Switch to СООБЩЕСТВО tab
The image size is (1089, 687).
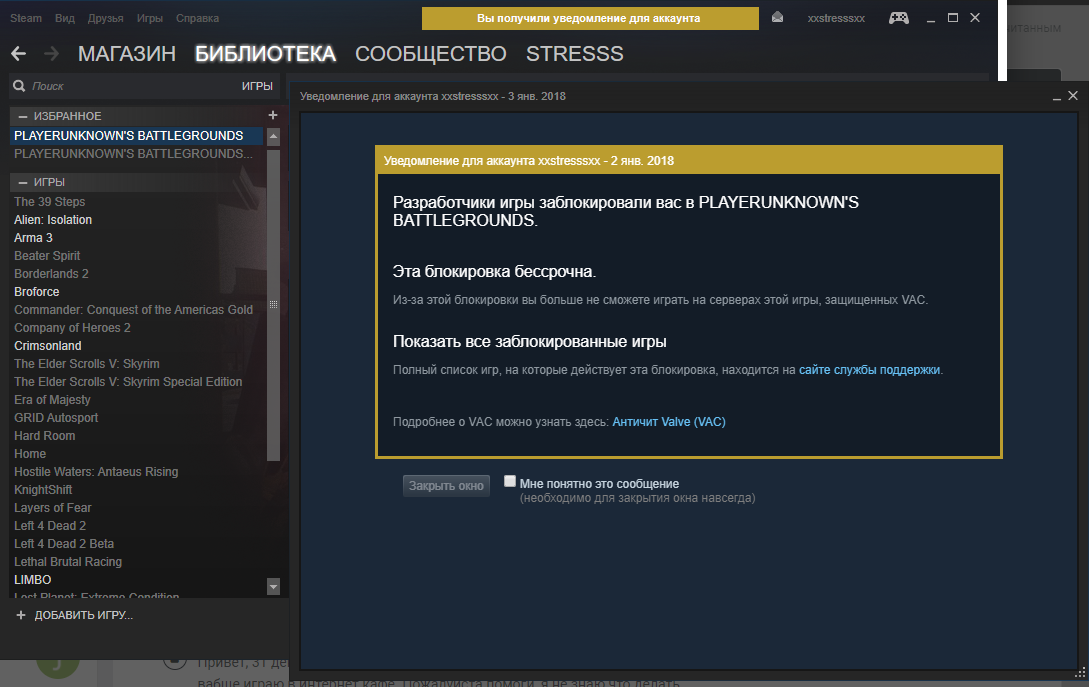tap(431, 53)
